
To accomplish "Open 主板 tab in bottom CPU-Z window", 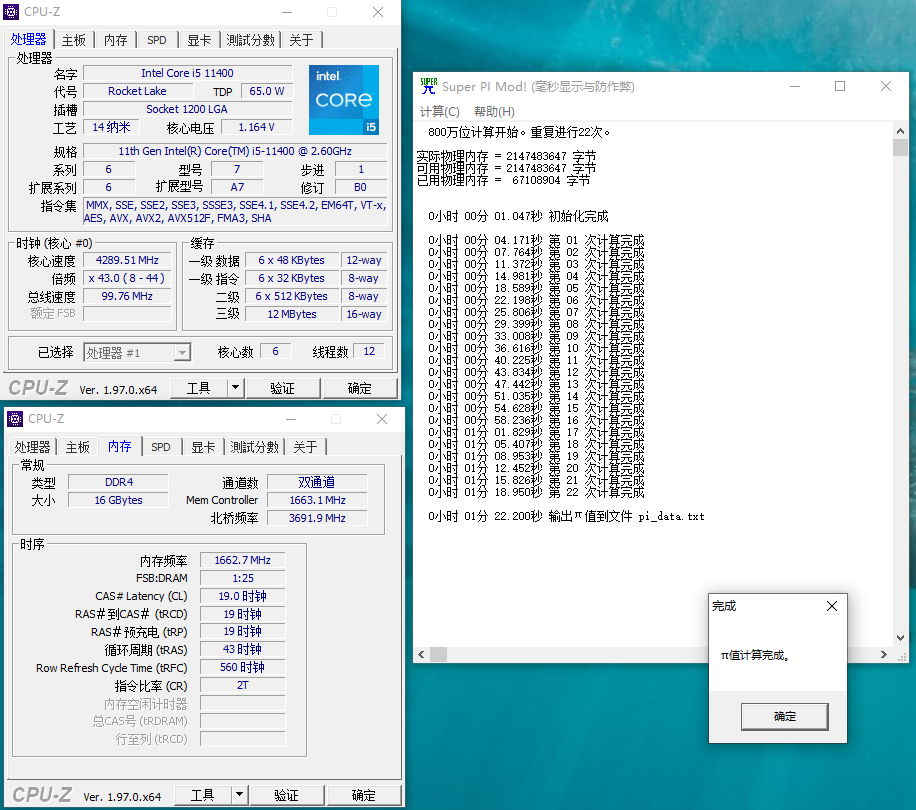I will pyautogui.click(x=77, y=447).
